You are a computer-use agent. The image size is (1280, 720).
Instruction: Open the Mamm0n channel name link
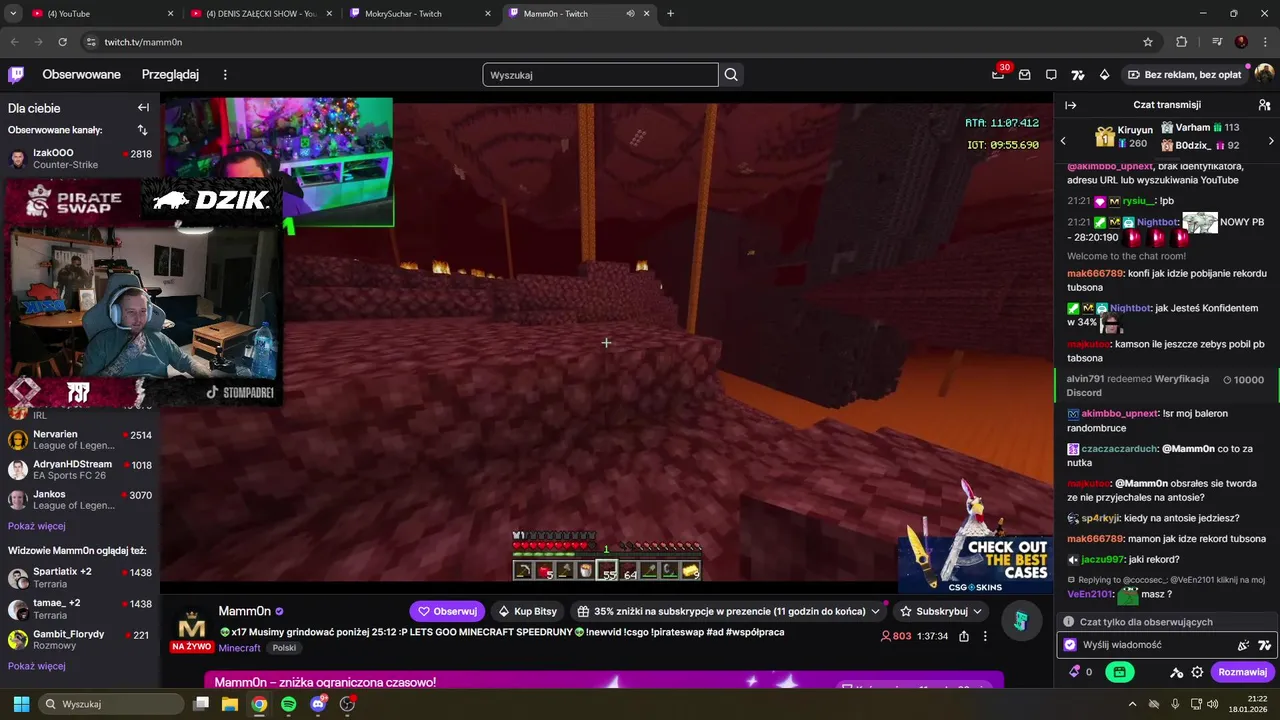245,611
